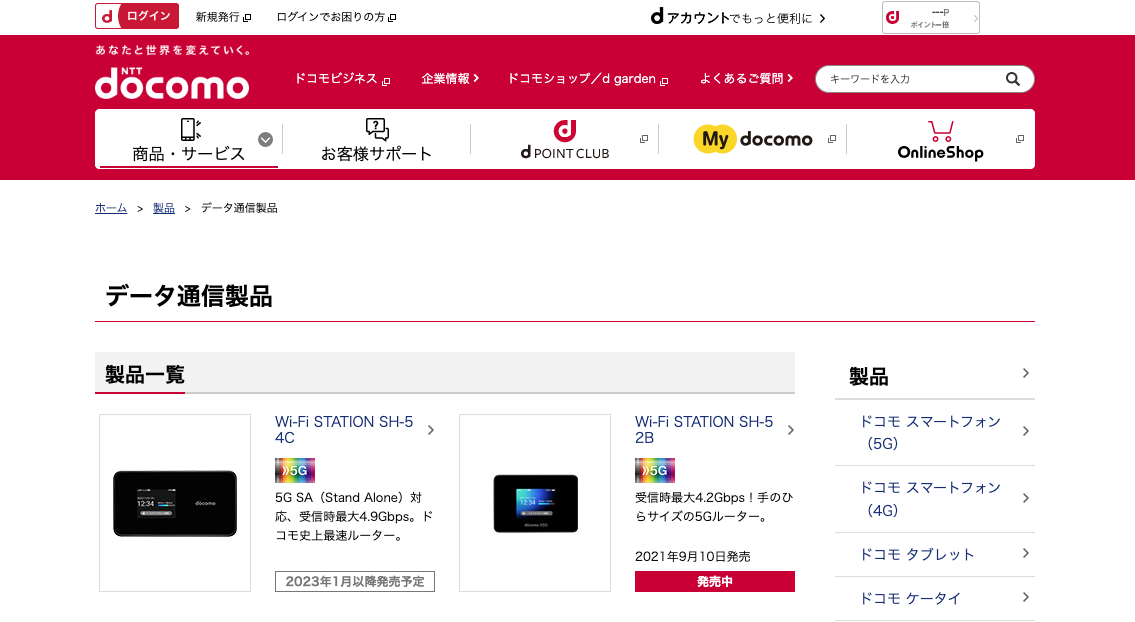Click chevron beside 製品 sidebar heading

coord(1026,374)
